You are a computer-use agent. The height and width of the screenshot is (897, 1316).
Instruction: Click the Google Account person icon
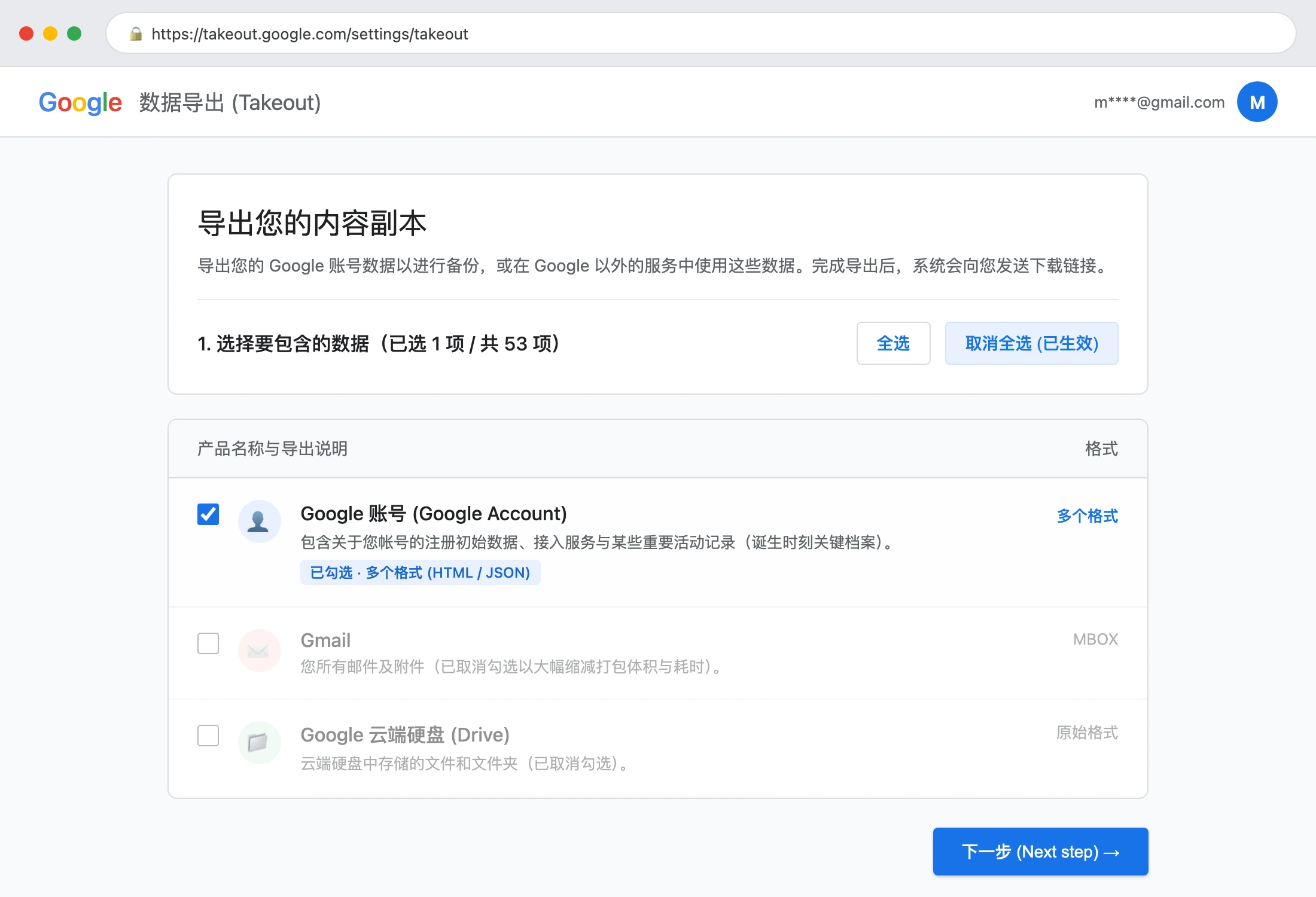point(259,521)
